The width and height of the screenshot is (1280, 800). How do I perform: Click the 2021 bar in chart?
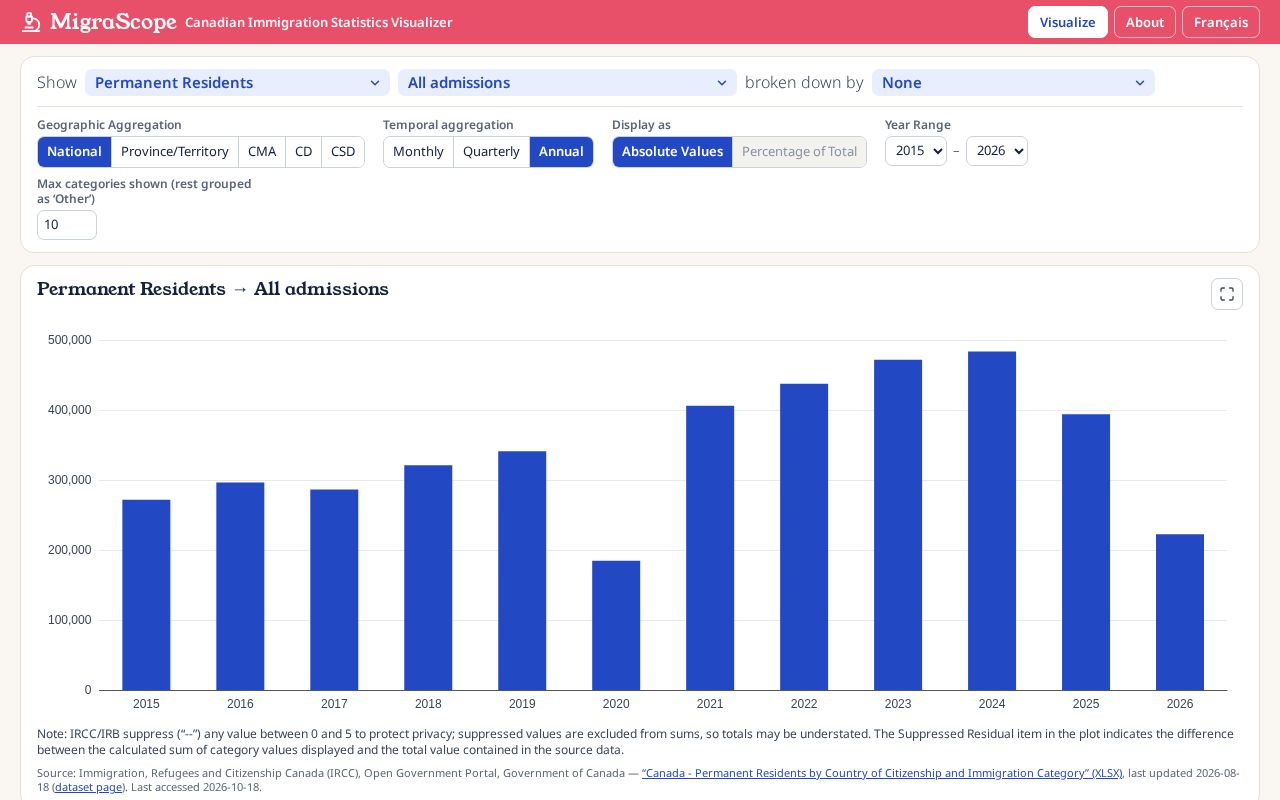coord(710,548)
